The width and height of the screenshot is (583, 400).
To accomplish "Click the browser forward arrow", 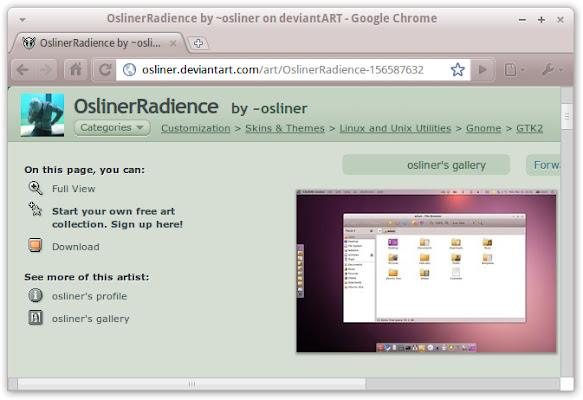I will tap(46, 70).
